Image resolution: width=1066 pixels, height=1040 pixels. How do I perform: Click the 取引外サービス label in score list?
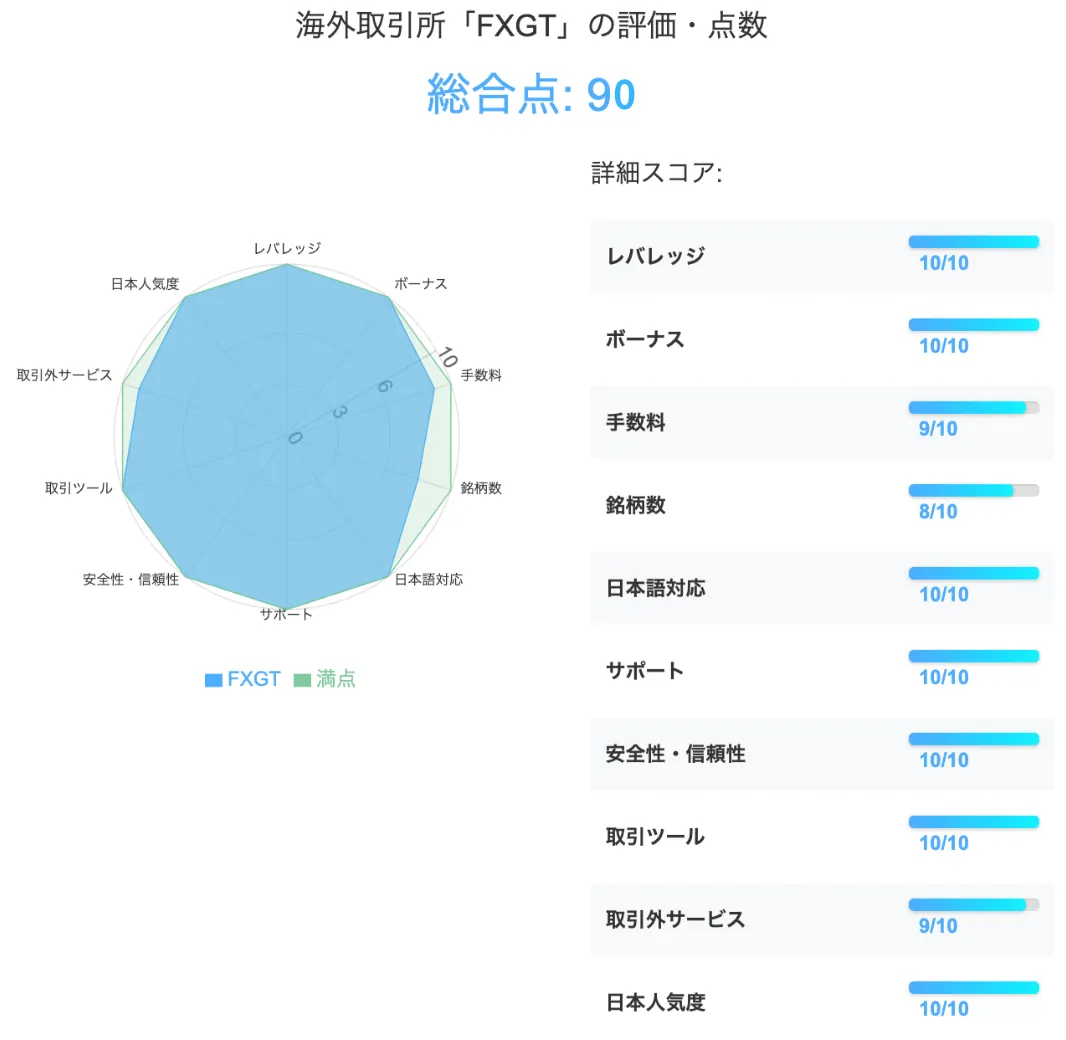(675, 920)
